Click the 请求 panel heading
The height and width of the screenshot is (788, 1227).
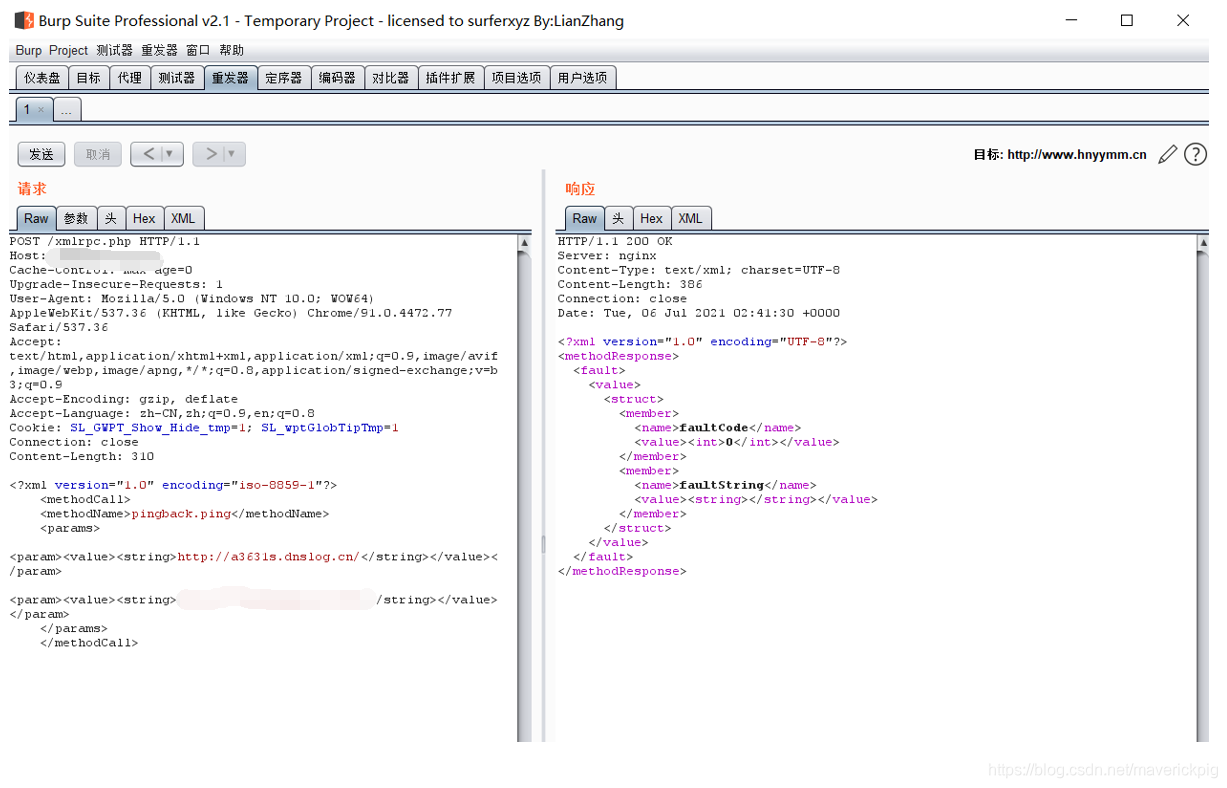coord(32,188)
